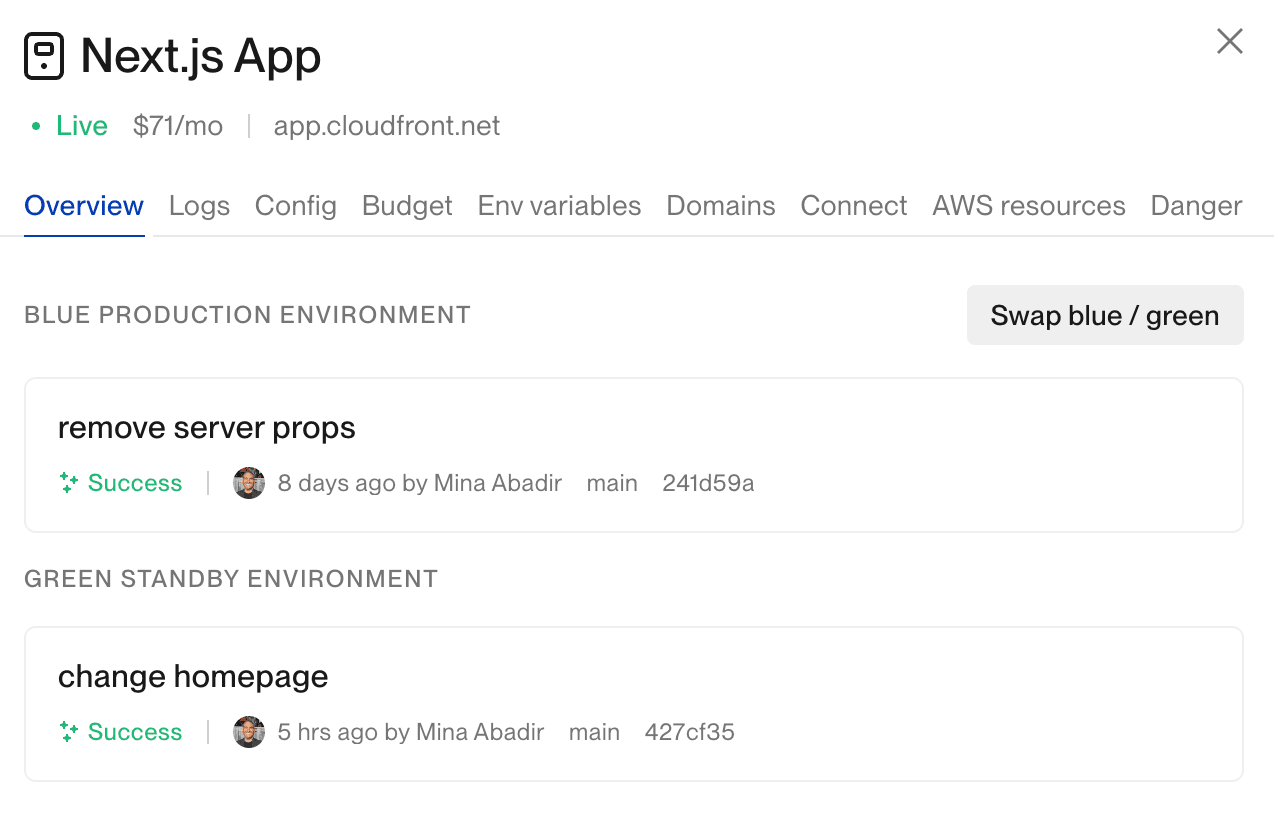1274x822 pixels.
Task: Select commit hash 241d59a
Action: pyautogui.click(x=708, y=482)
